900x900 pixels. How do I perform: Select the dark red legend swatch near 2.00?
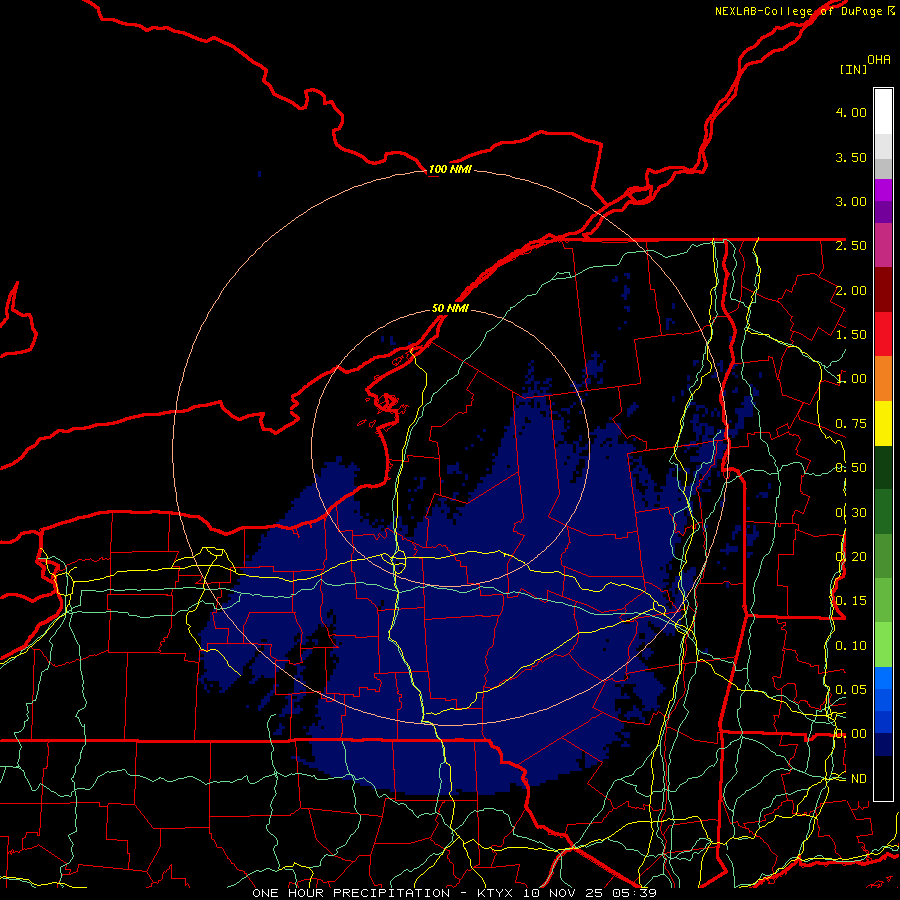pos(883,290)
